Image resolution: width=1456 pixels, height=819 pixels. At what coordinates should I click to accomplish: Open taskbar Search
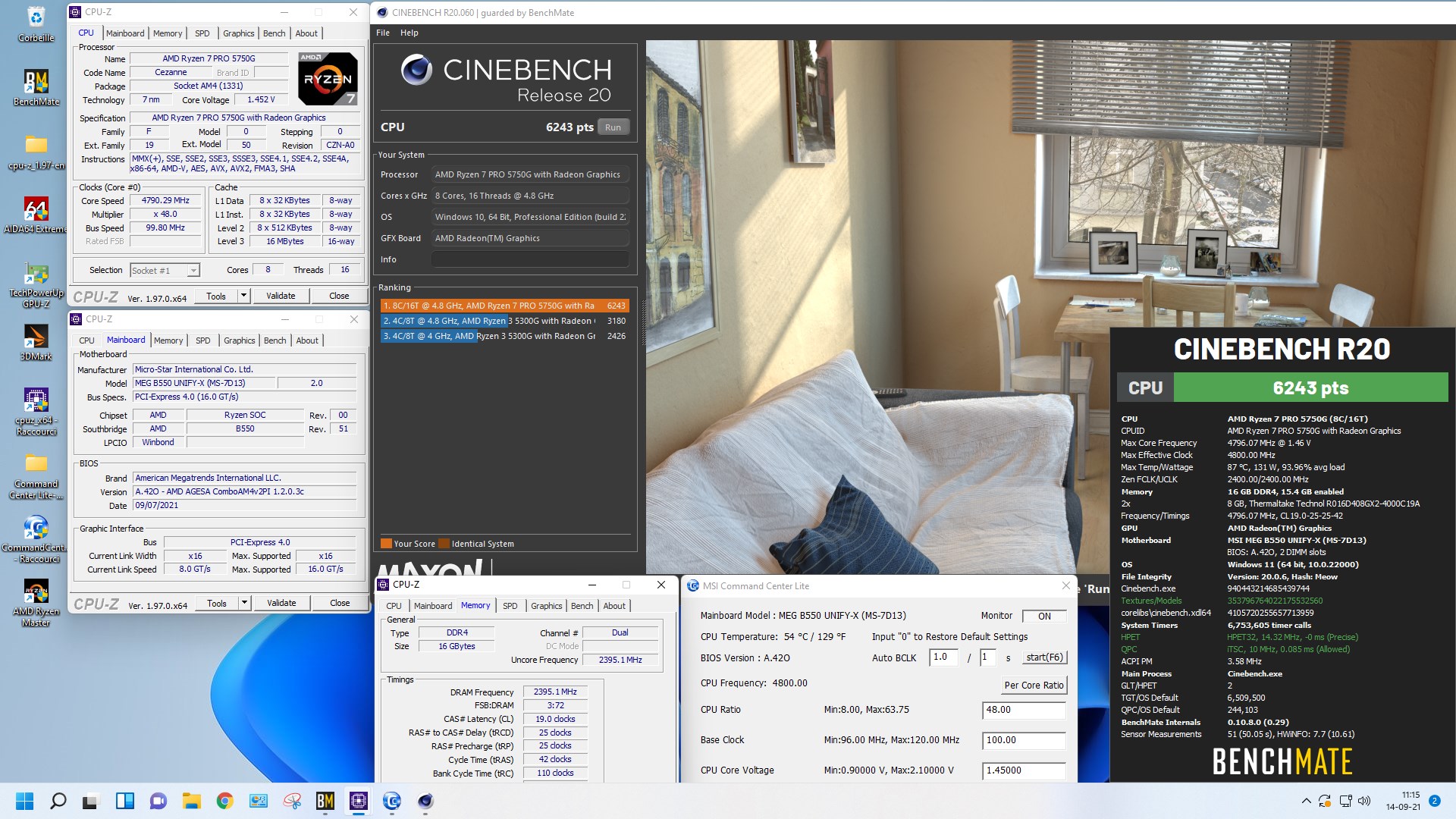click(x=58, y=801)
